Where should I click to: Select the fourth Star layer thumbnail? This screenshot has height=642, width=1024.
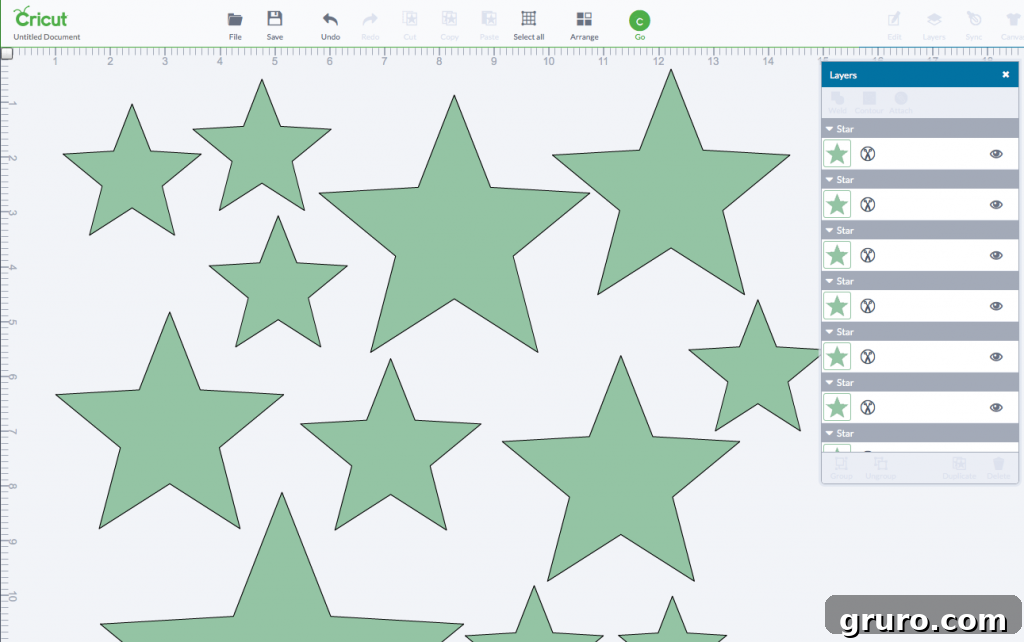(x=837, y=306)
